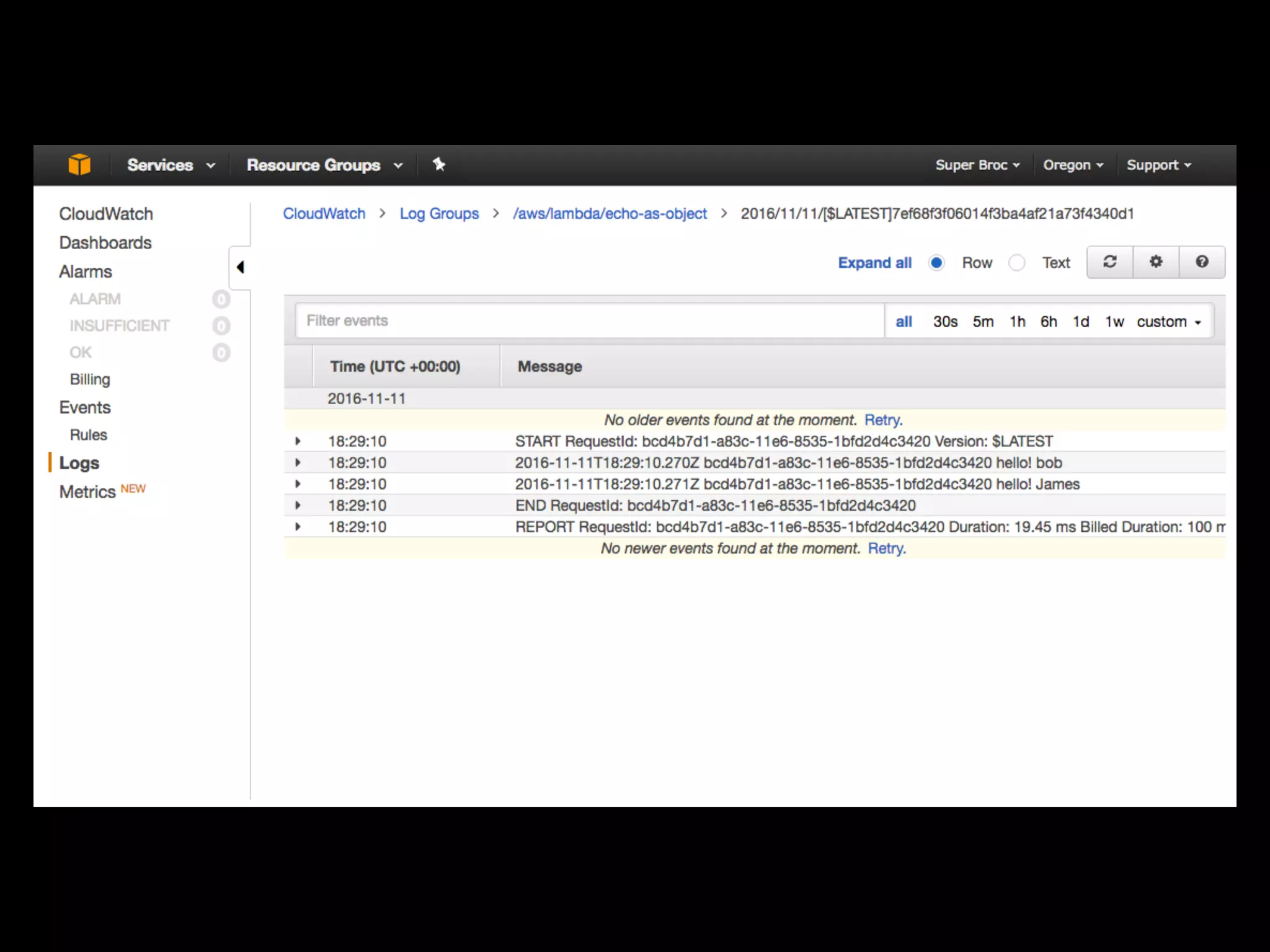Open the Super Broc account menu
Screen dimensions: 1270x952
tap(977, 165)
